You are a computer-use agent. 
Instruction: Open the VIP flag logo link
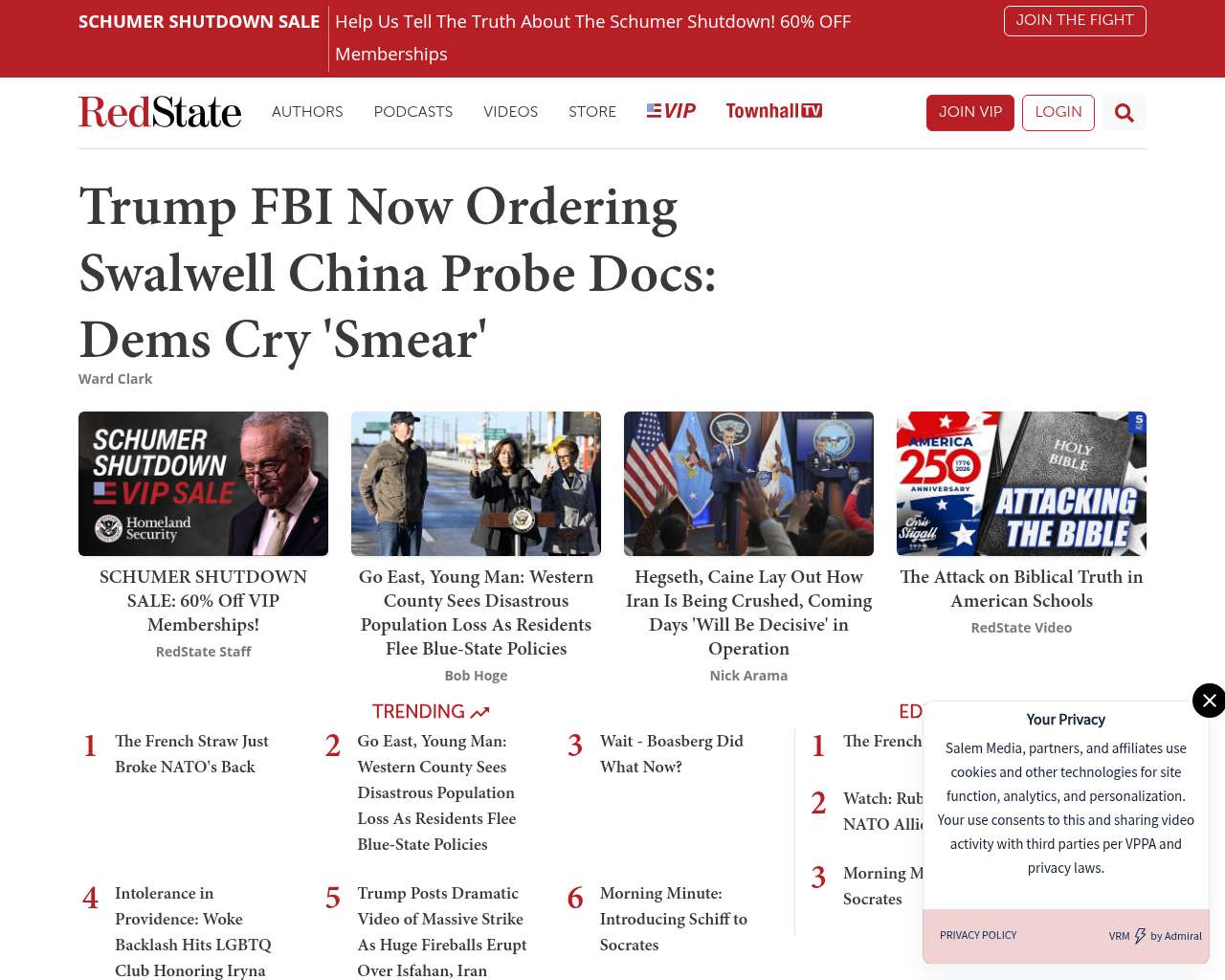coord(671,111)
